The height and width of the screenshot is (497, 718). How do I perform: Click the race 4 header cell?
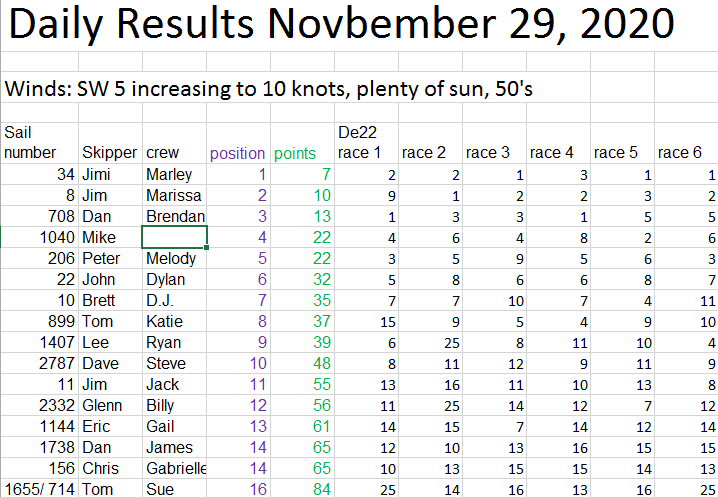coord(558,153)
